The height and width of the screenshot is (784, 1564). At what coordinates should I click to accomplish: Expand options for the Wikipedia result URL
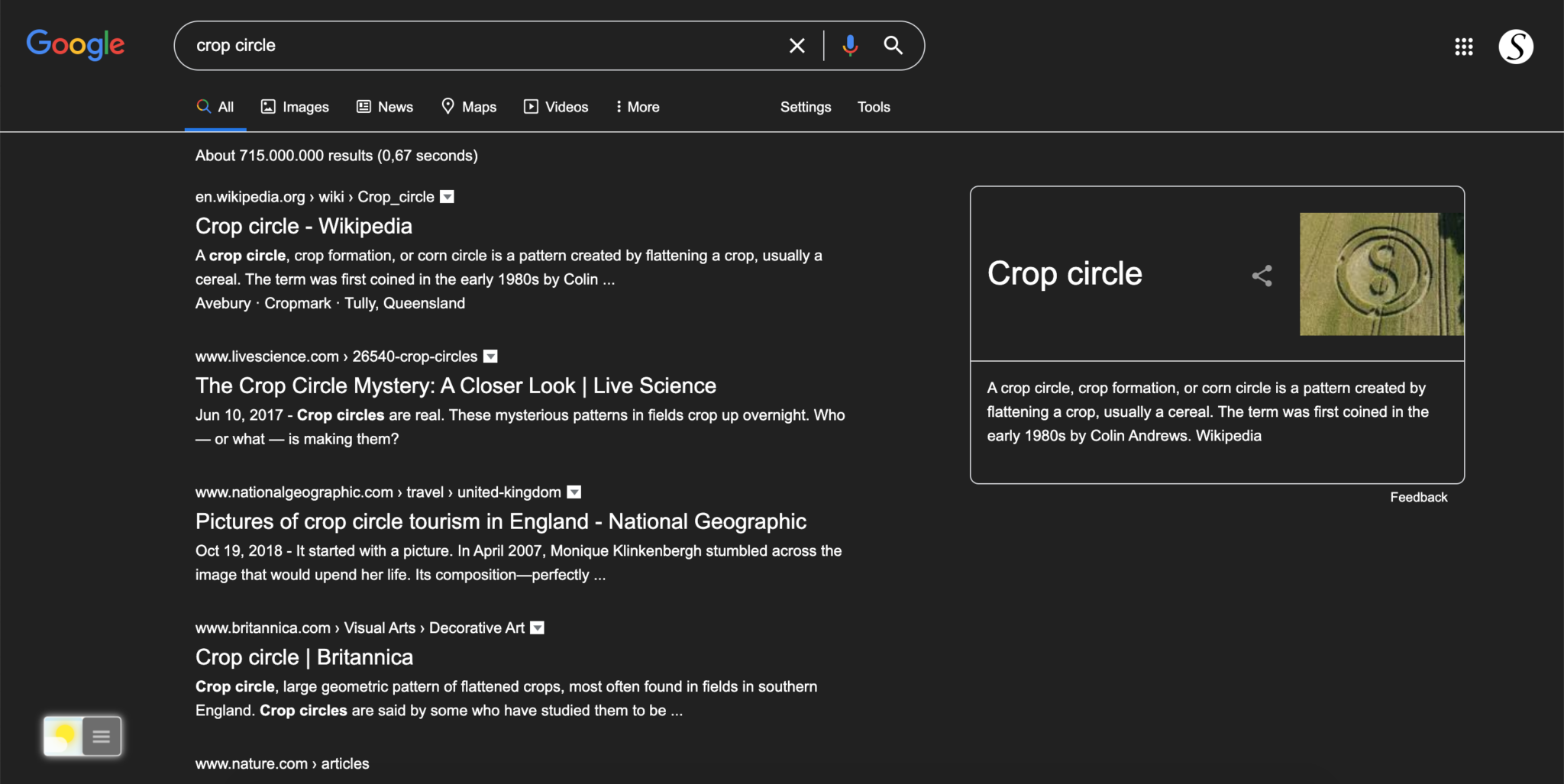[448, 196]
